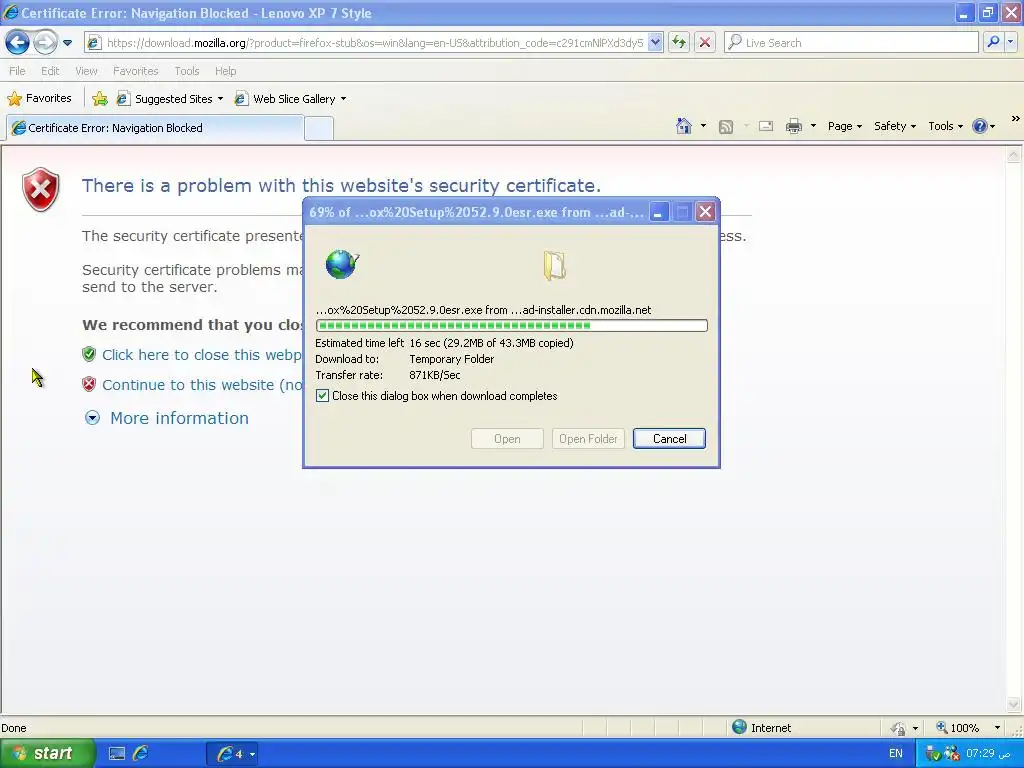Image resolution: width=1024 pixels, height=768 pixels.
Task: Open Suggested Sites dropdown
Action: (170, 99)
